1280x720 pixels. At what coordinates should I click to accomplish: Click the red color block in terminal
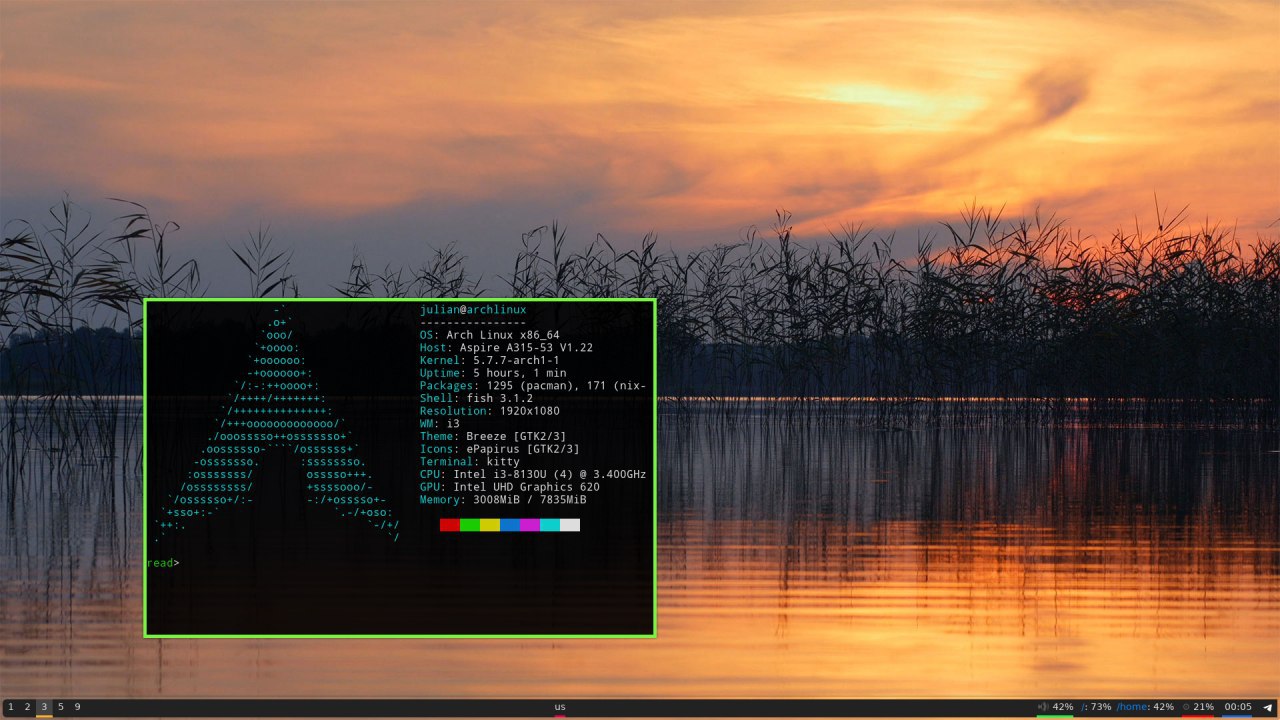(x=450, y=525)
